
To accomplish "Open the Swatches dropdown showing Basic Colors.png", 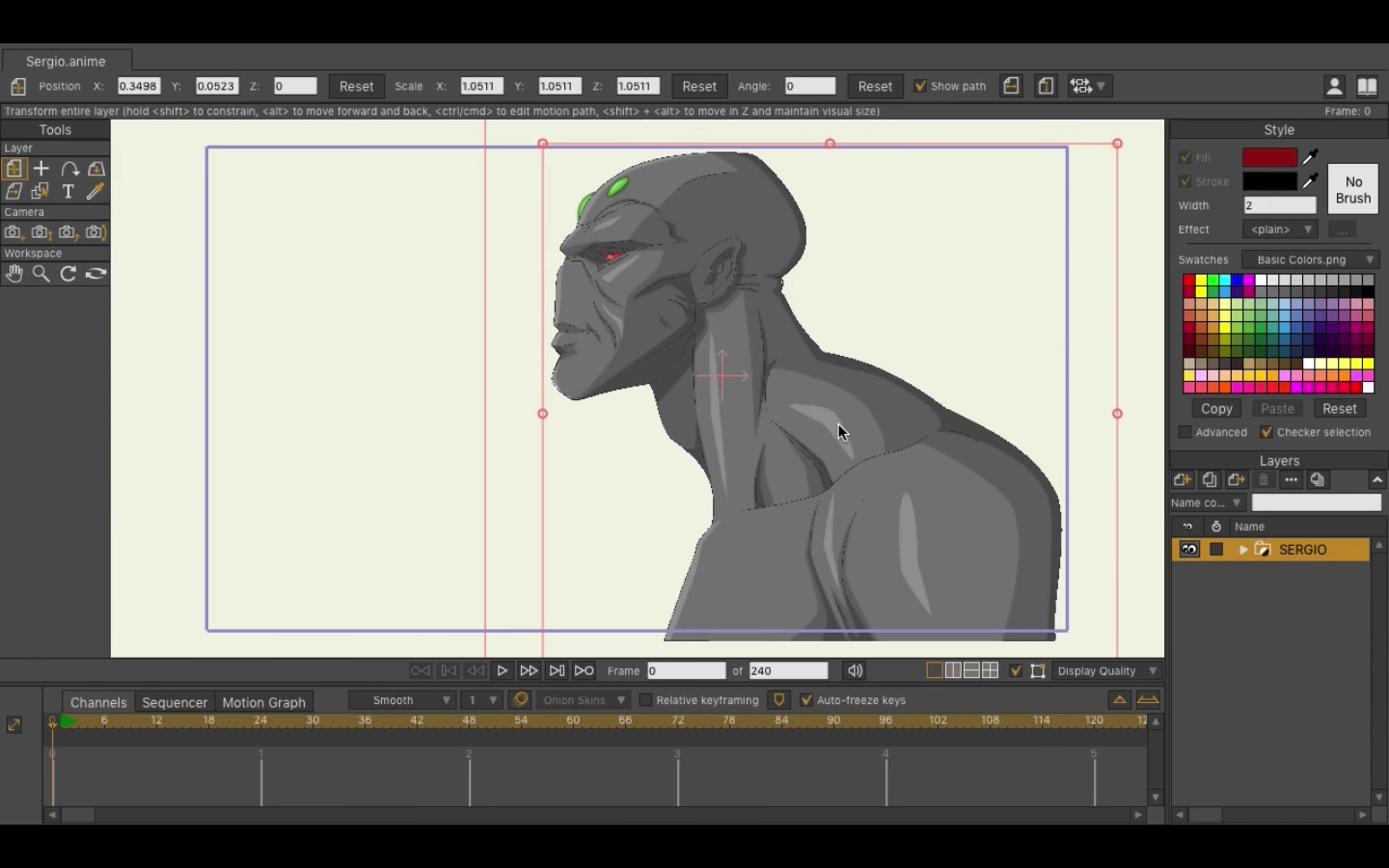I will point(1310,258).
